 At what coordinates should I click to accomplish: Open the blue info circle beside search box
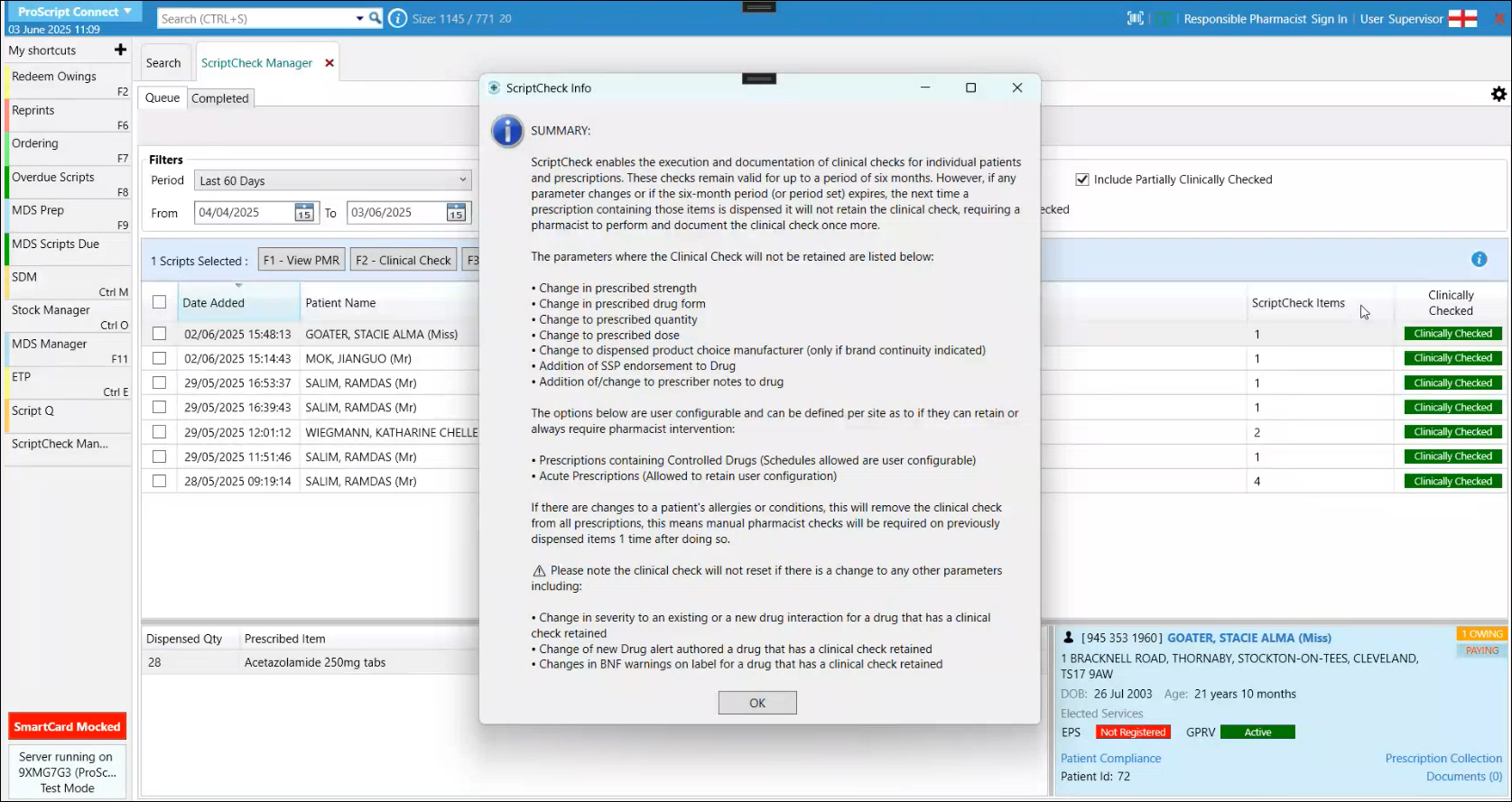click(x=397, y=18)
